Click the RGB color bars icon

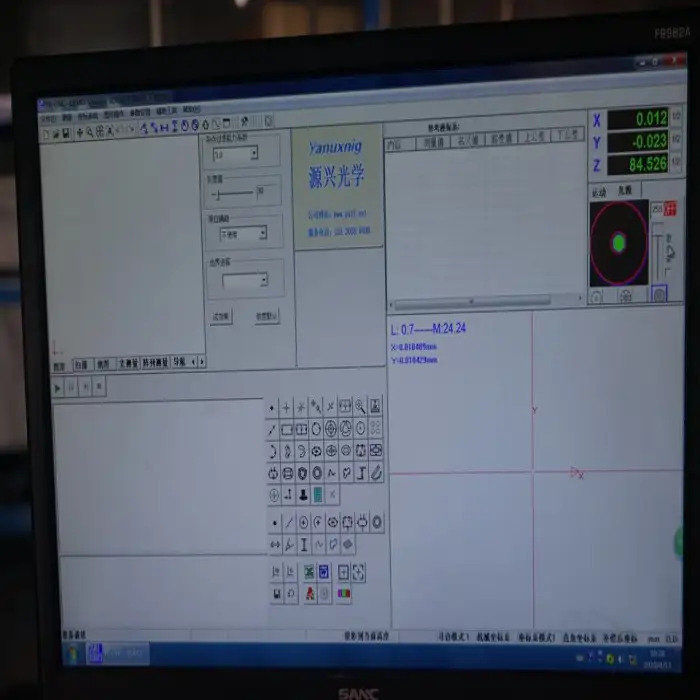[x=343, y=593]
